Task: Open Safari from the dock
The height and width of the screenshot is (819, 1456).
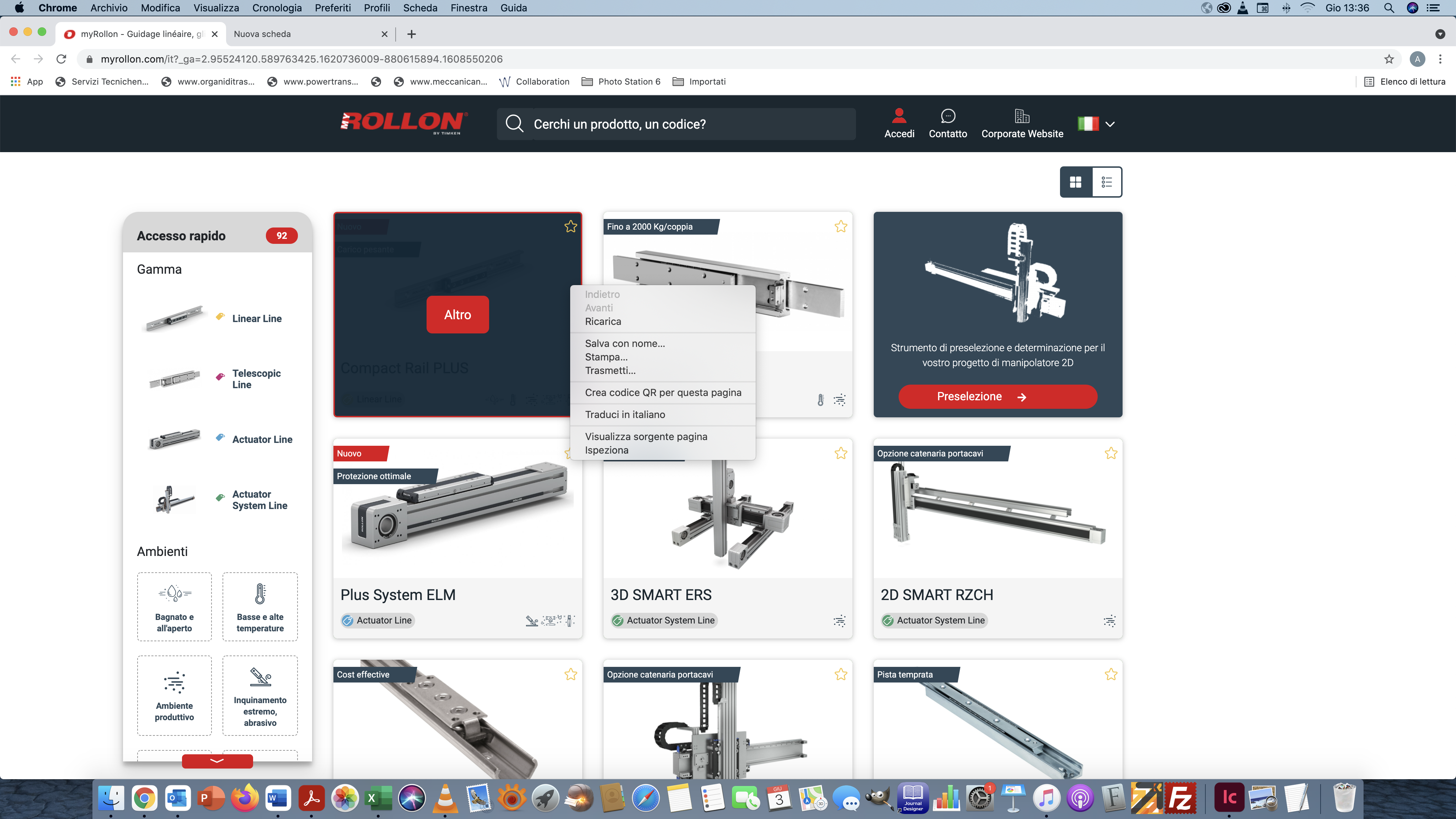Action: pyautogui.click(x=646, y=798)
